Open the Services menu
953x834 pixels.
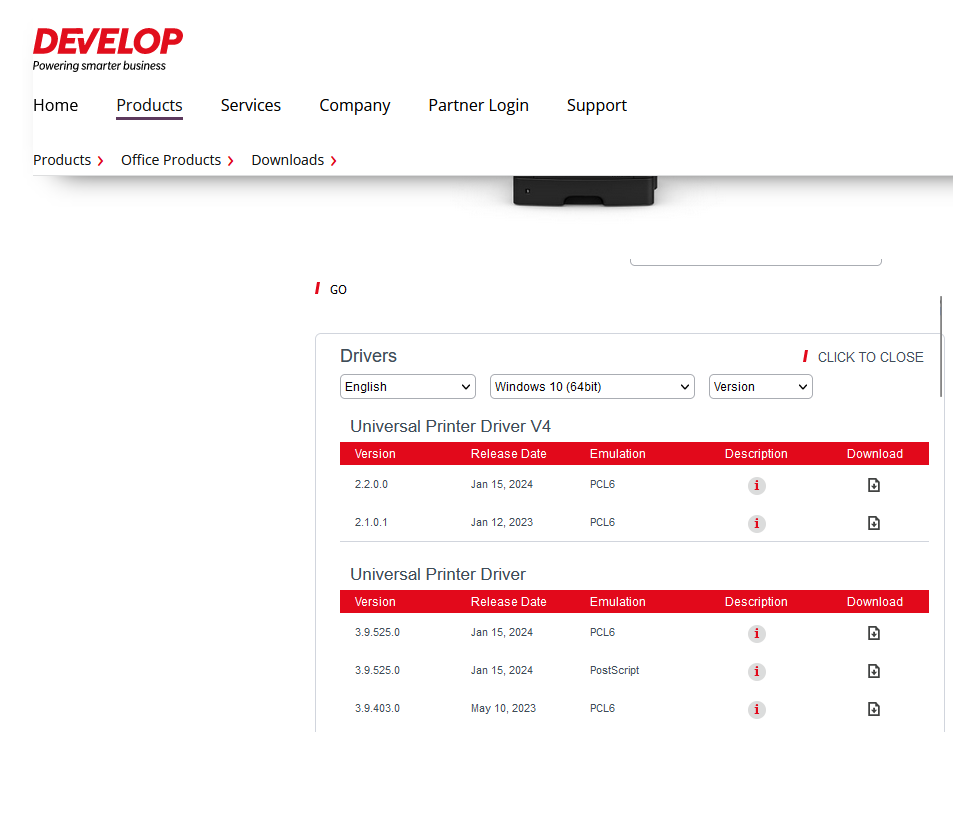(250, 105)
